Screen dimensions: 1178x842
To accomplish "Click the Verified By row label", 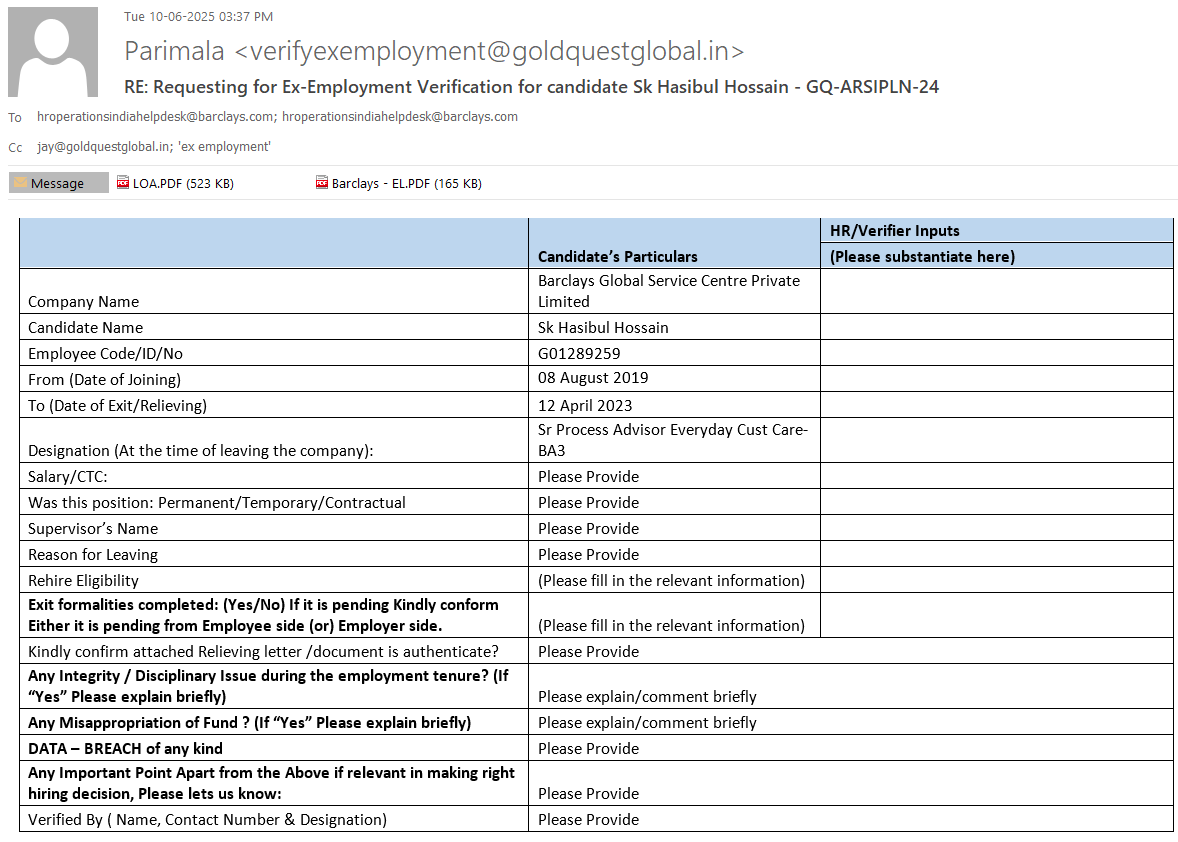I will coord(207,819).
